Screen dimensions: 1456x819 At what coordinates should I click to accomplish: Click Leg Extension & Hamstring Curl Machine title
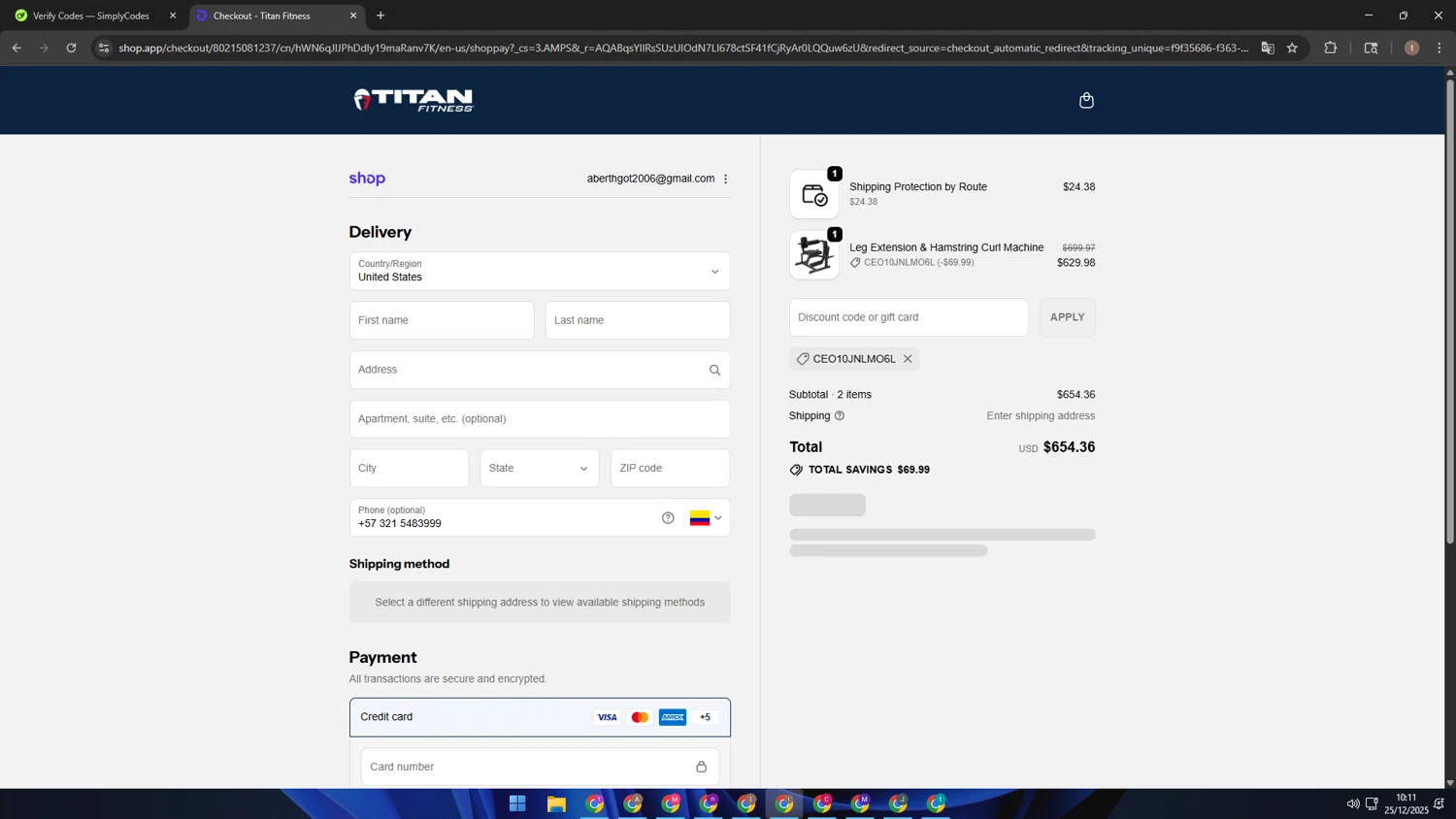click(946, 247)
